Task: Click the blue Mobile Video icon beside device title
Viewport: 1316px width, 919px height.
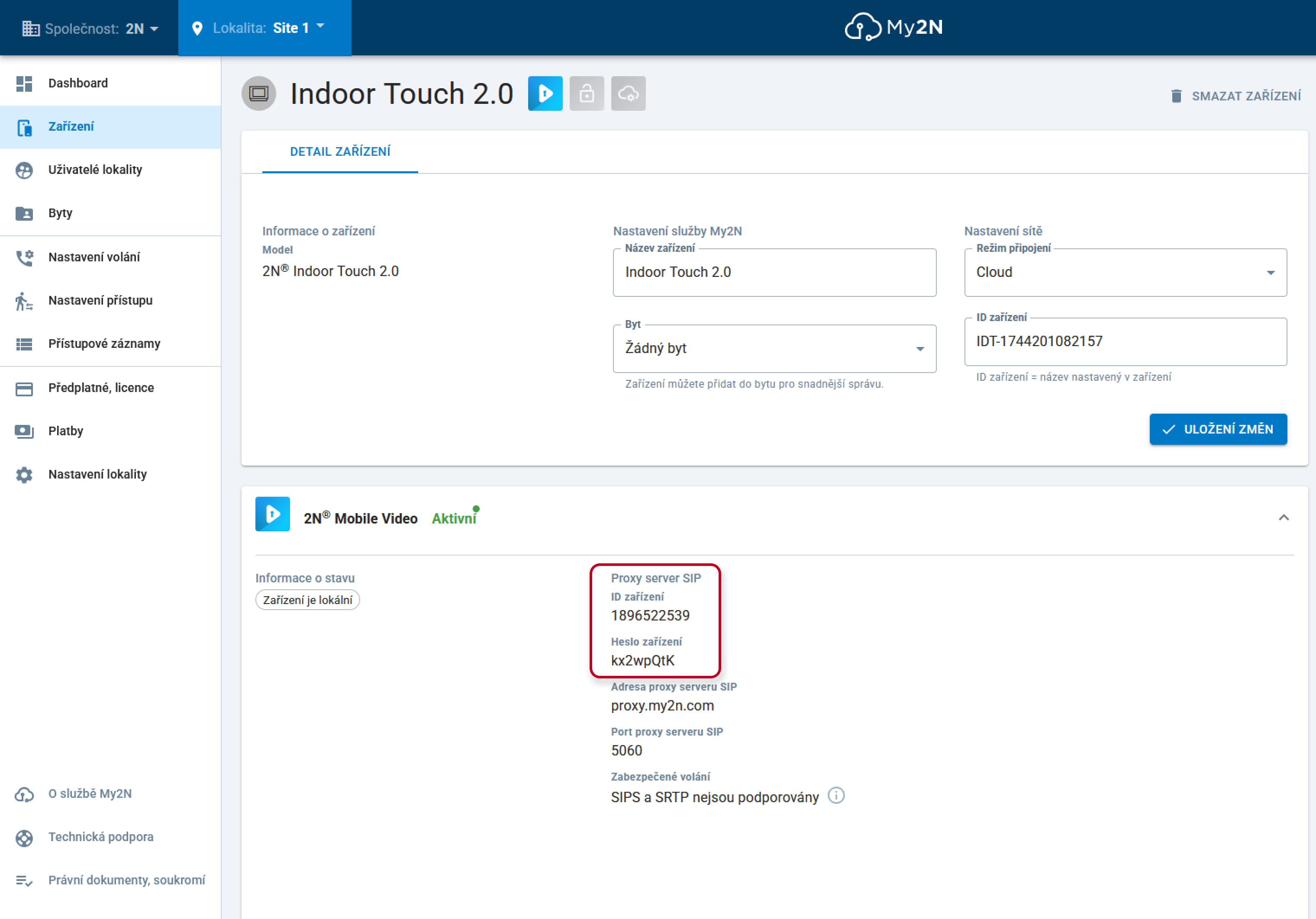Action: (545, 93)
